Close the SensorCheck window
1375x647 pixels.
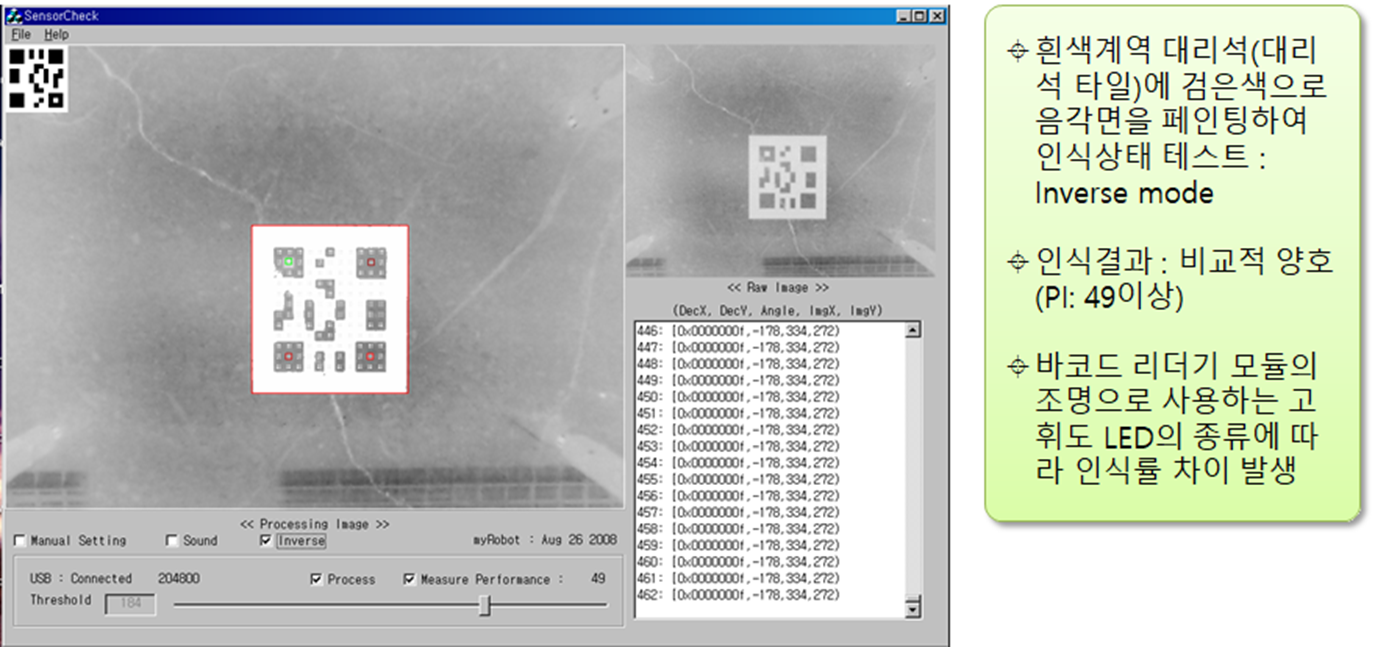click(937, 16)
